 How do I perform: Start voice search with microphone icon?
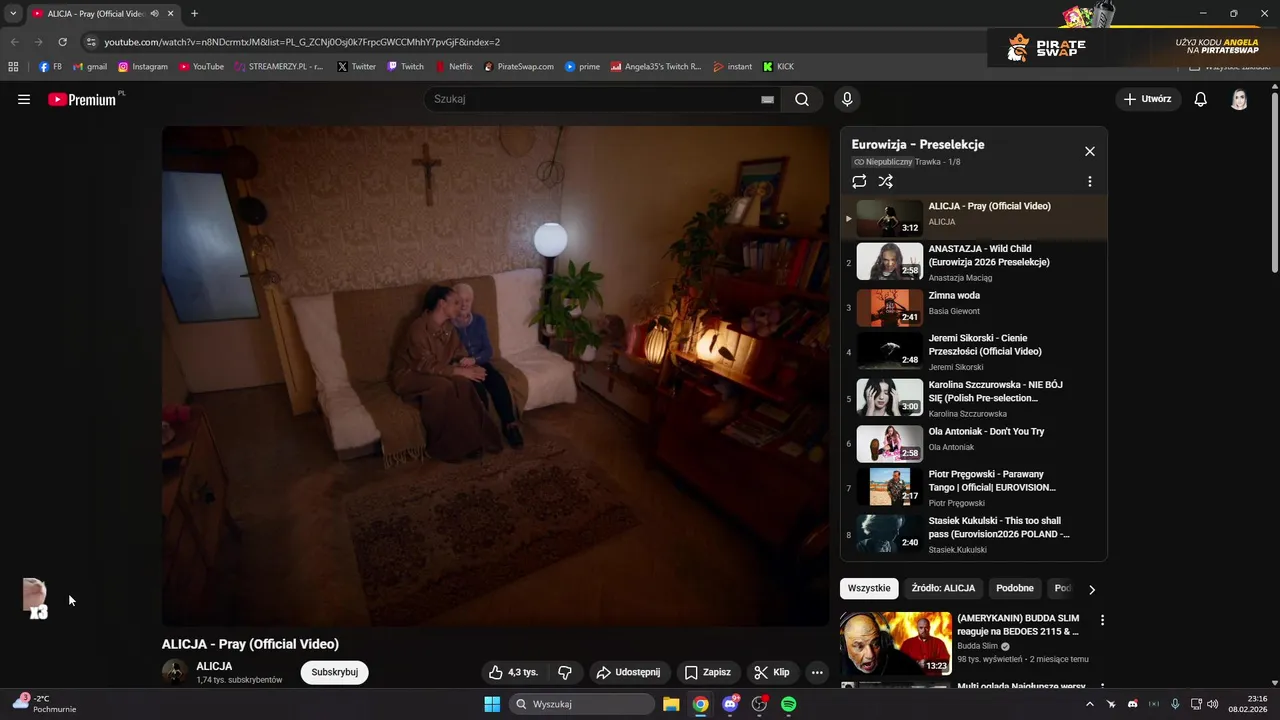847,99
